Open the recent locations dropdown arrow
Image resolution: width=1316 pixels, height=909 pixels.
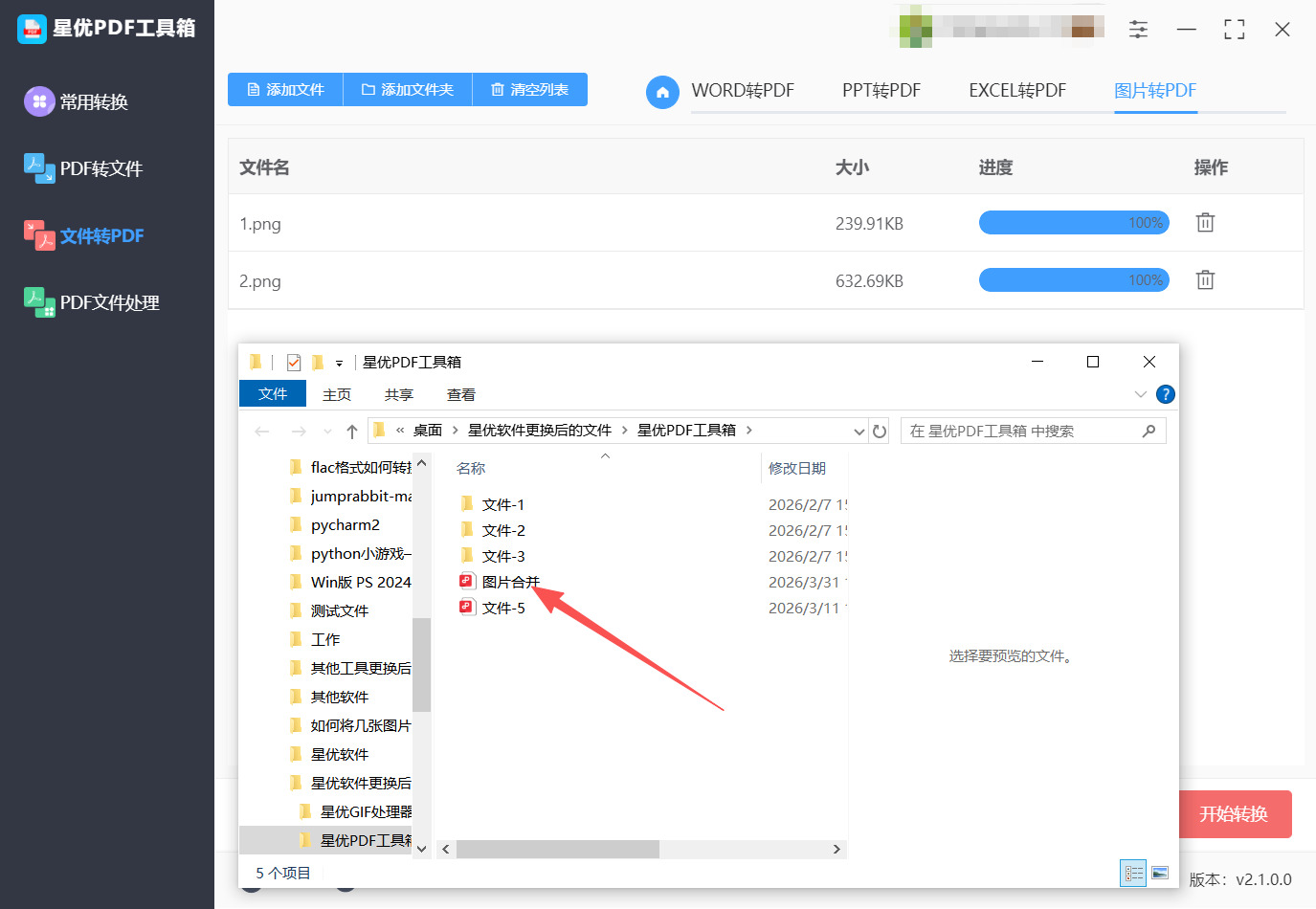327,432
